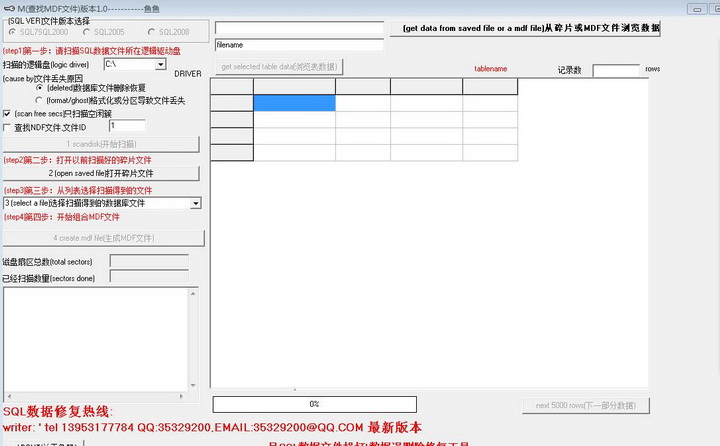Toggle scan free secs checkbox
Image resolution: width=720 pixels, height=446 pixels.
[7, 113]
